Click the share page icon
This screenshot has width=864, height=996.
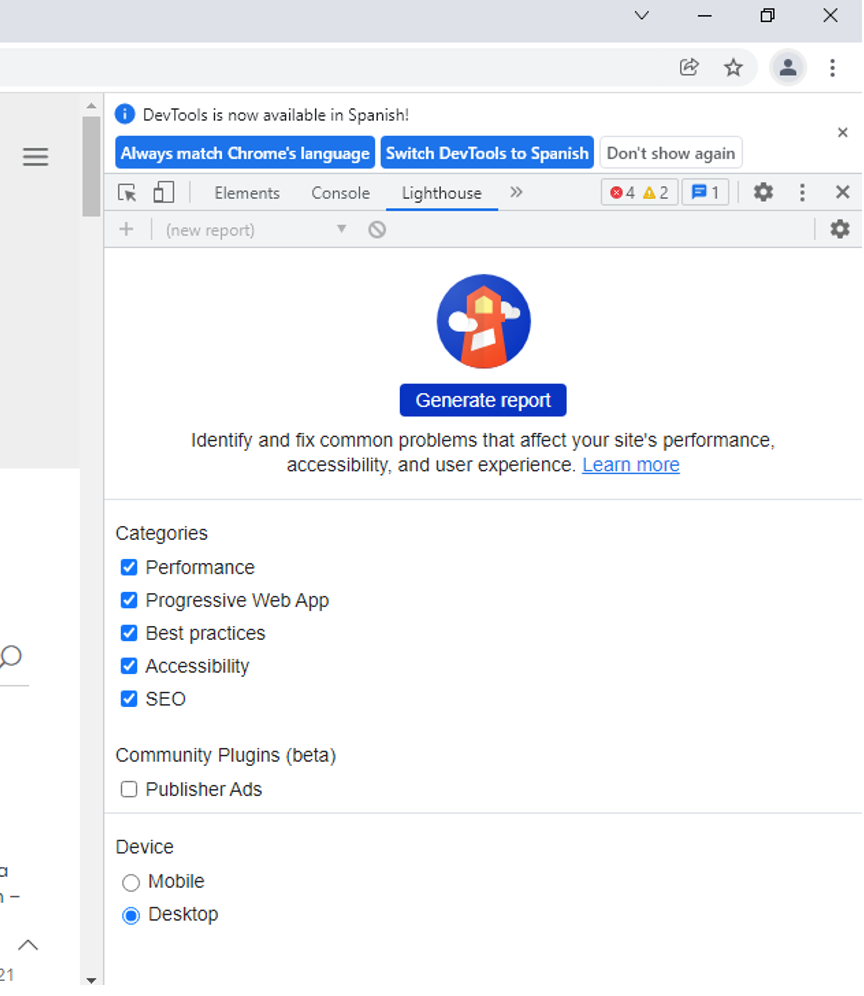pyautogui.click(x=689, y=68)
